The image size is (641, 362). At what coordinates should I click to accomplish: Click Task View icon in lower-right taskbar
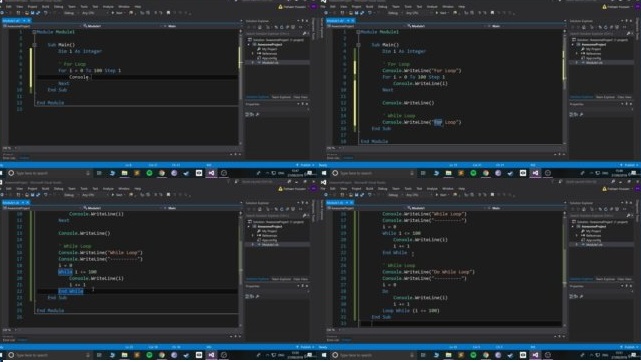click(423, 355)
